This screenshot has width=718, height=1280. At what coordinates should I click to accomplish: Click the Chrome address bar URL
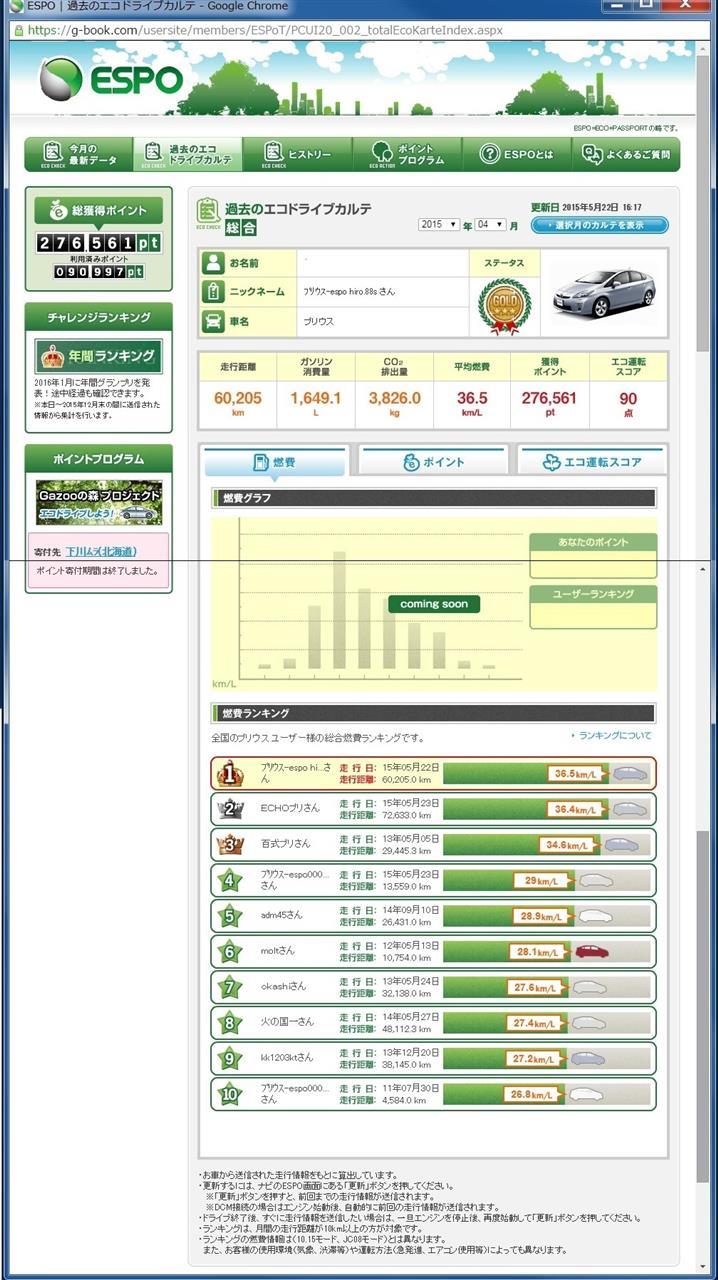click(x=265, y=30)
